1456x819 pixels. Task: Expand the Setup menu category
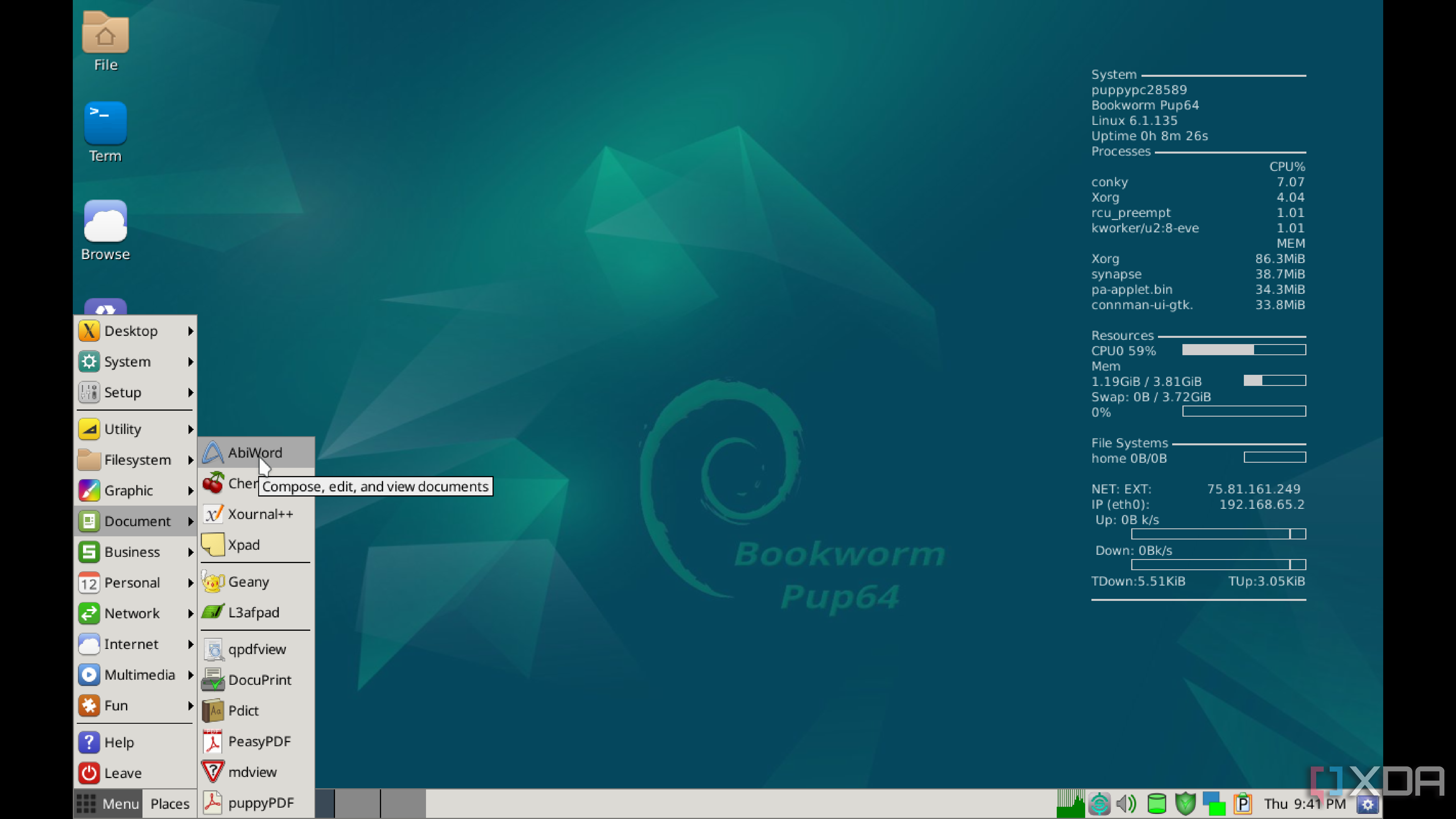tap(136, 392)
